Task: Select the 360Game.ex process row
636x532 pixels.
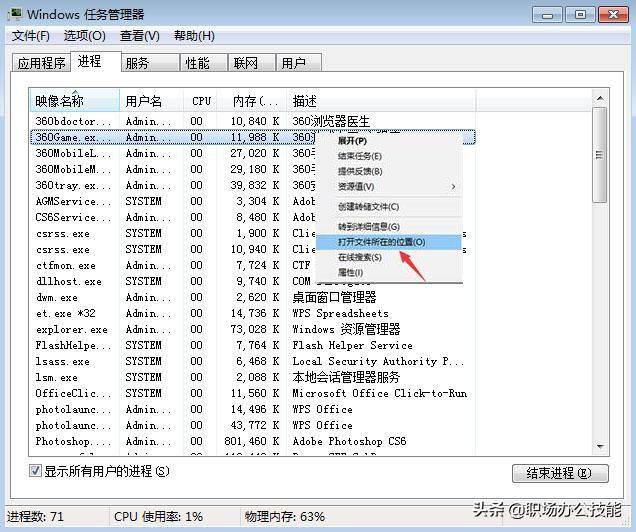Action: 253,137
